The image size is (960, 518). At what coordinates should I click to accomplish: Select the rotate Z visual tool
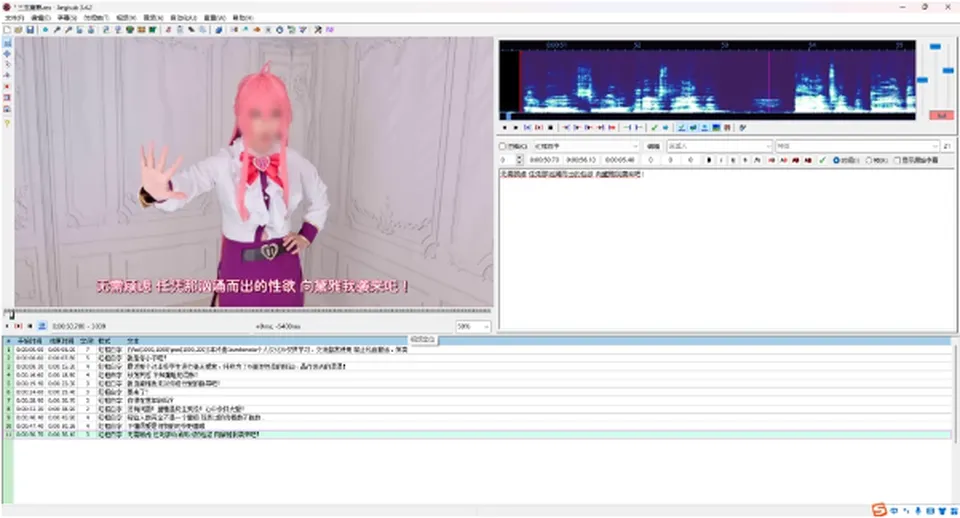coord(7,64)
